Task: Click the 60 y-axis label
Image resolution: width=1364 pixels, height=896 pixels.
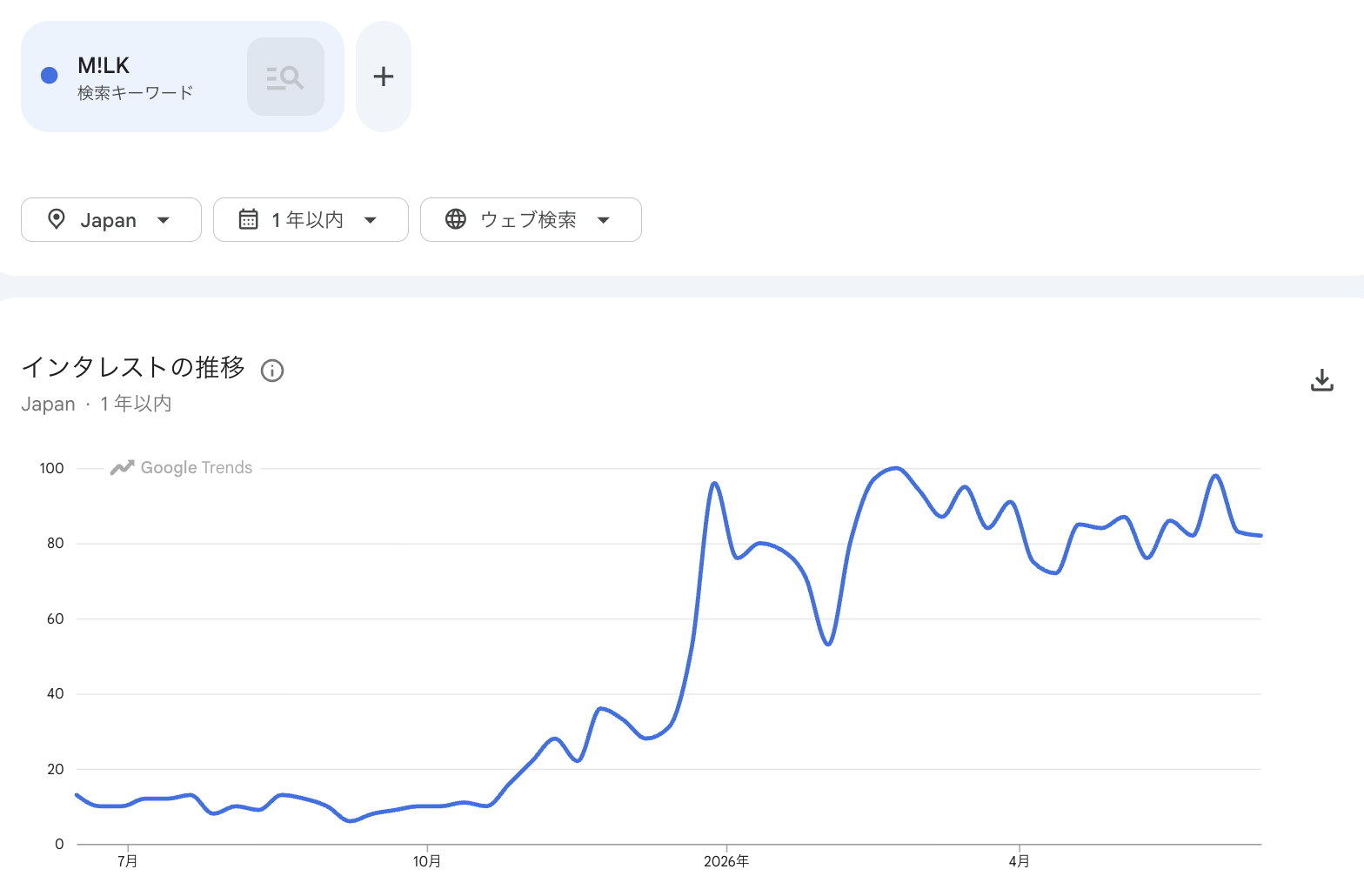Action: point(56,619)
